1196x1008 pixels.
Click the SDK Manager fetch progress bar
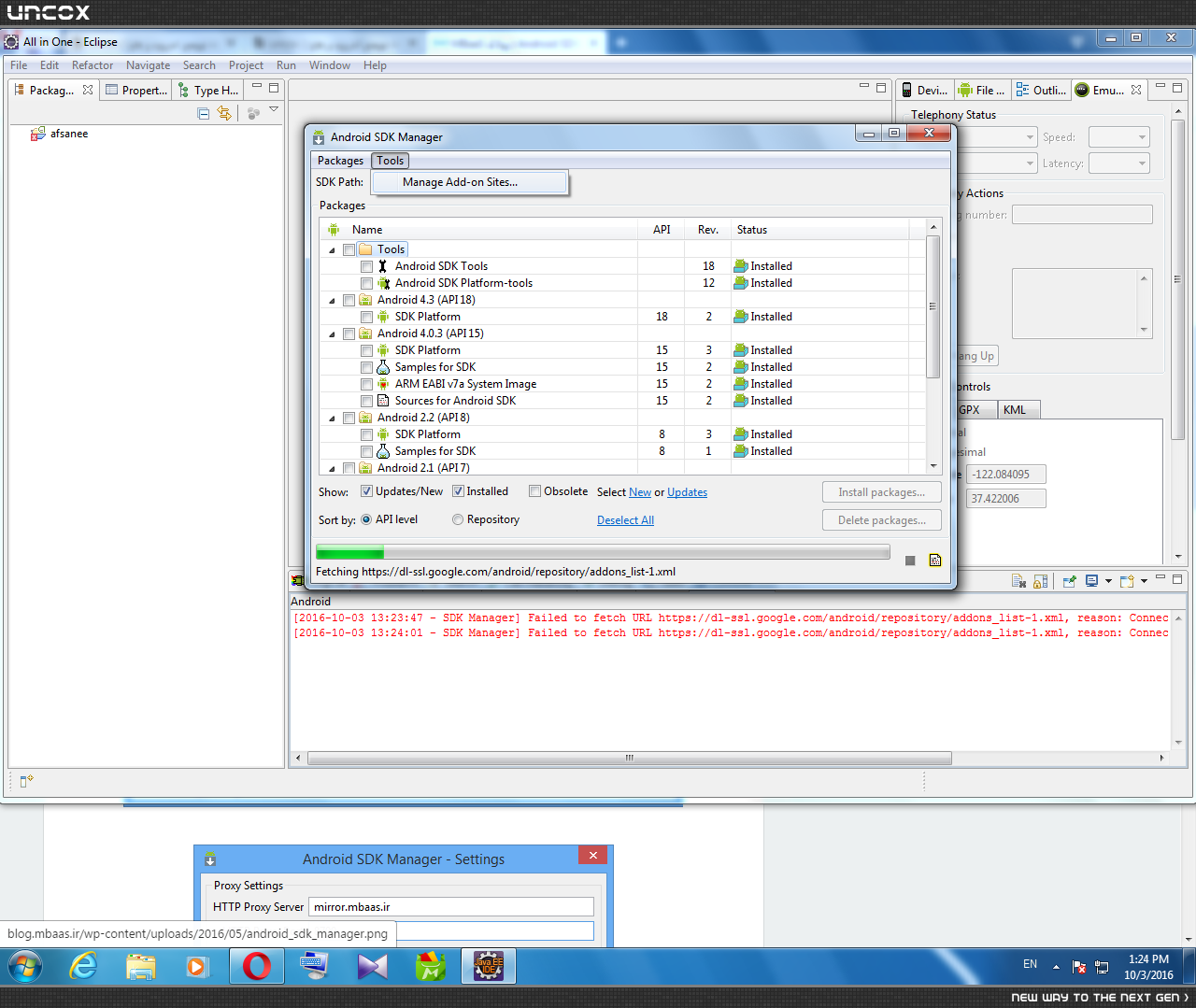603,552
